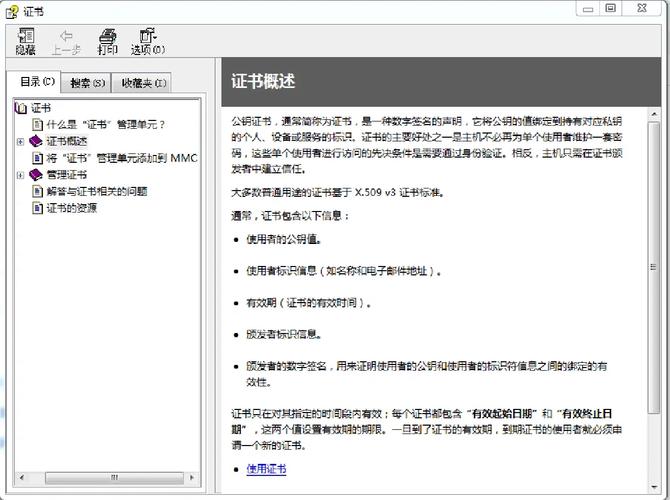The width and height of the screenshot is (670, 500).
Task: Click the tree panel horizontal scrollbar thumb
Action: point(115,477)
